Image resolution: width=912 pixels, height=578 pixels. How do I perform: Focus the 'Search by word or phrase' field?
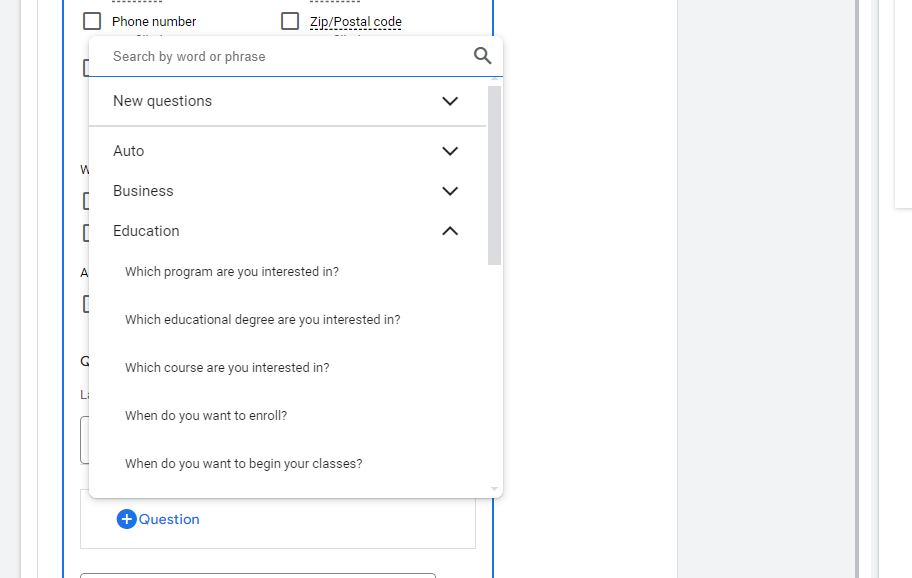point(285,57)
